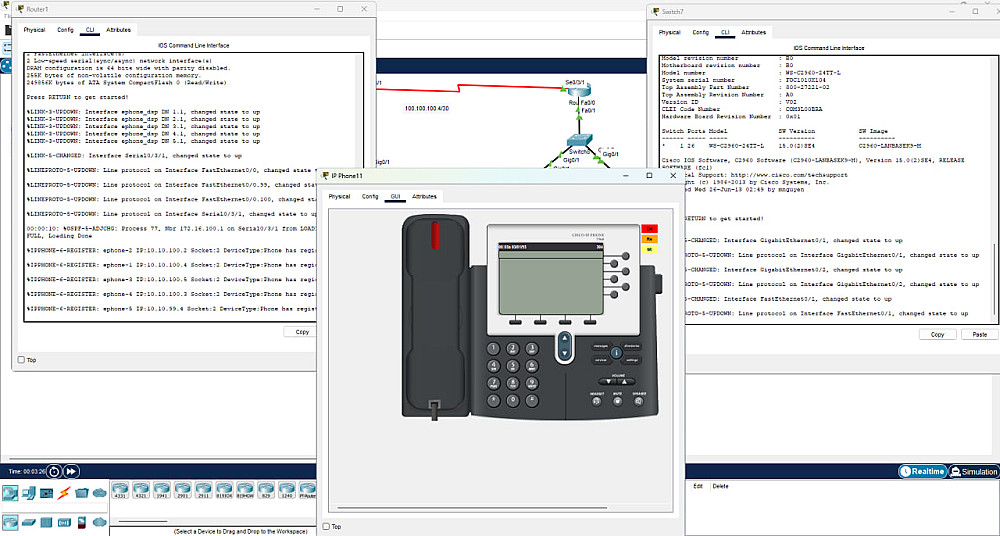Select the Miscellaneous folder category icon
1000x536 pixels.
coord(82,493)
